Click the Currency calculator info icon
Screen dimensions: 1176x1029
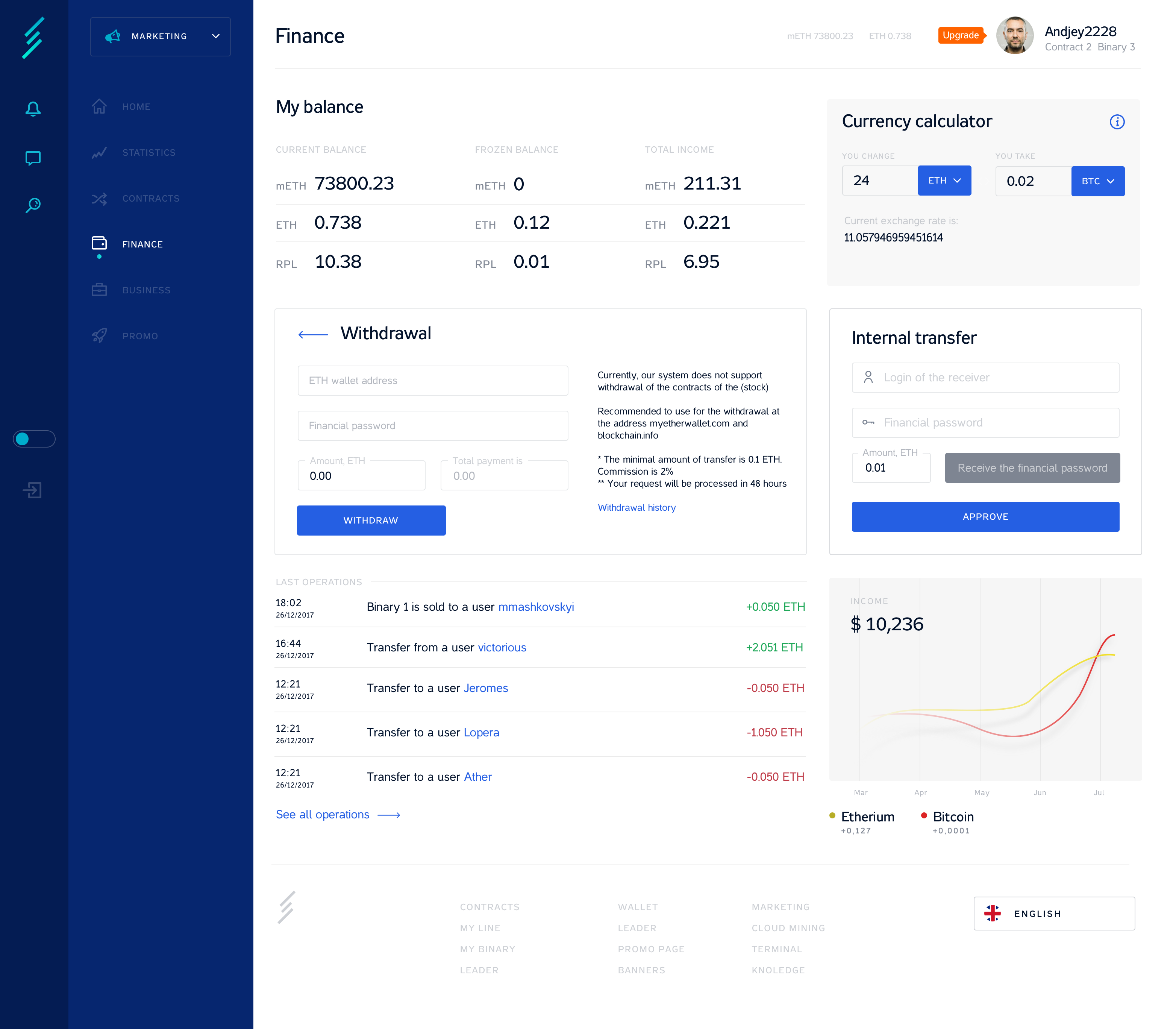[x=1116, y=122]
